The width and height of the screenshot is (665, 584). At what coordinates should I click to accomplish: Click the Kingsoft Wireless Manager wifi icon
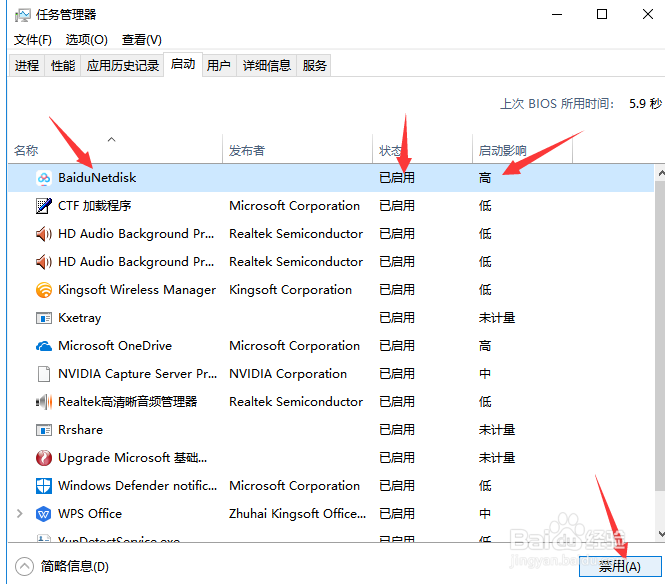click(x=44, y=290)
